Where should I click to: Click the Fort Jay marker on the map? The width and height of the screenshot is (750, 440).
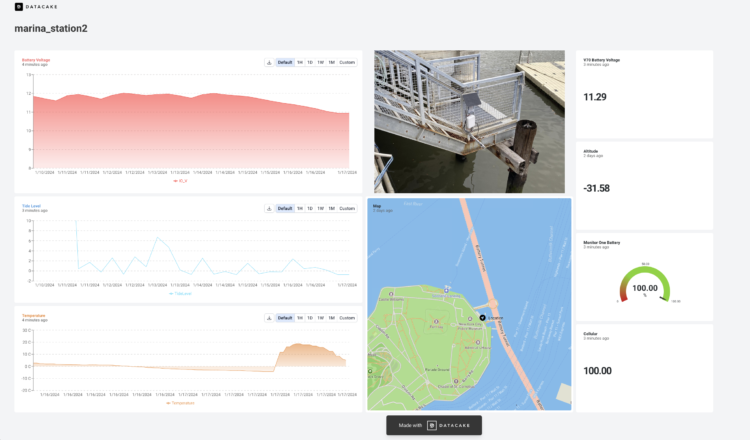pyautogui.click(x=436, y=321)
